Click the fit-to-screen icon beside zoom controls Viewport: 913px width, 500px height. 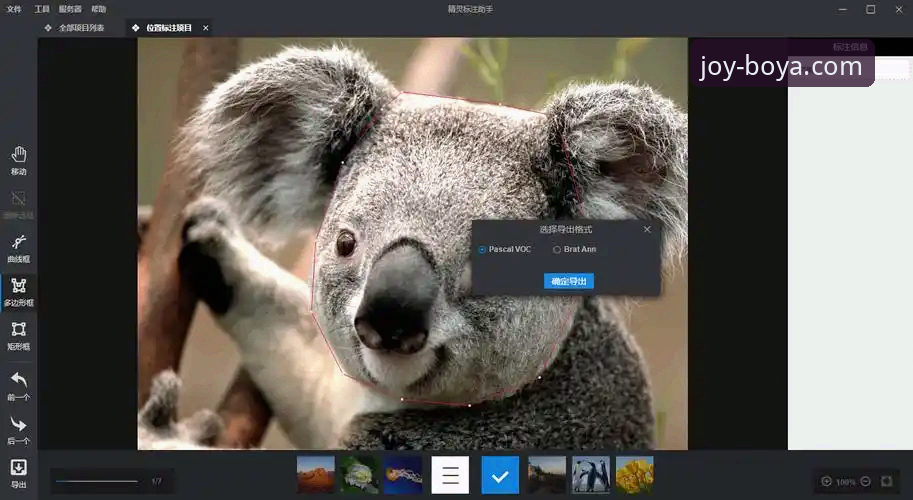[x=887, y=481]
